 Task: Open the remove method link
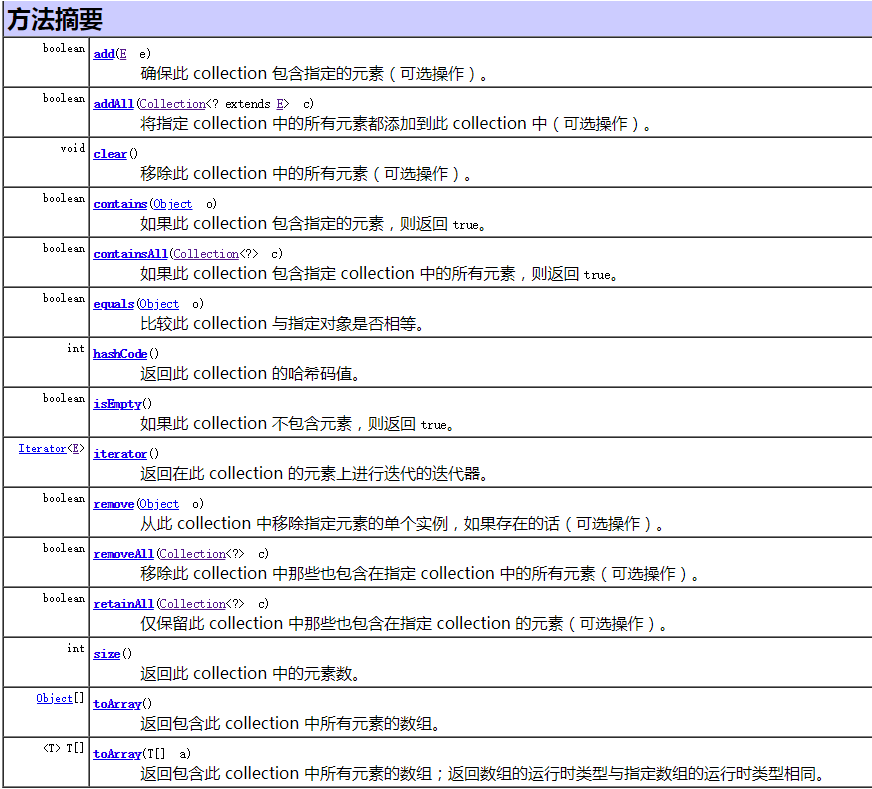click(113, 504)
